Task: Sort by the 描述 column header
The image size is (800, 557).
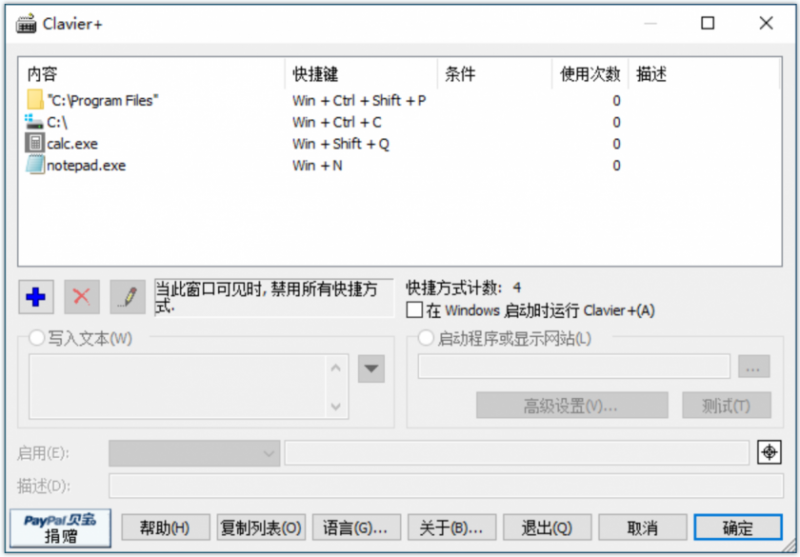Action: (x=704, y=74)
